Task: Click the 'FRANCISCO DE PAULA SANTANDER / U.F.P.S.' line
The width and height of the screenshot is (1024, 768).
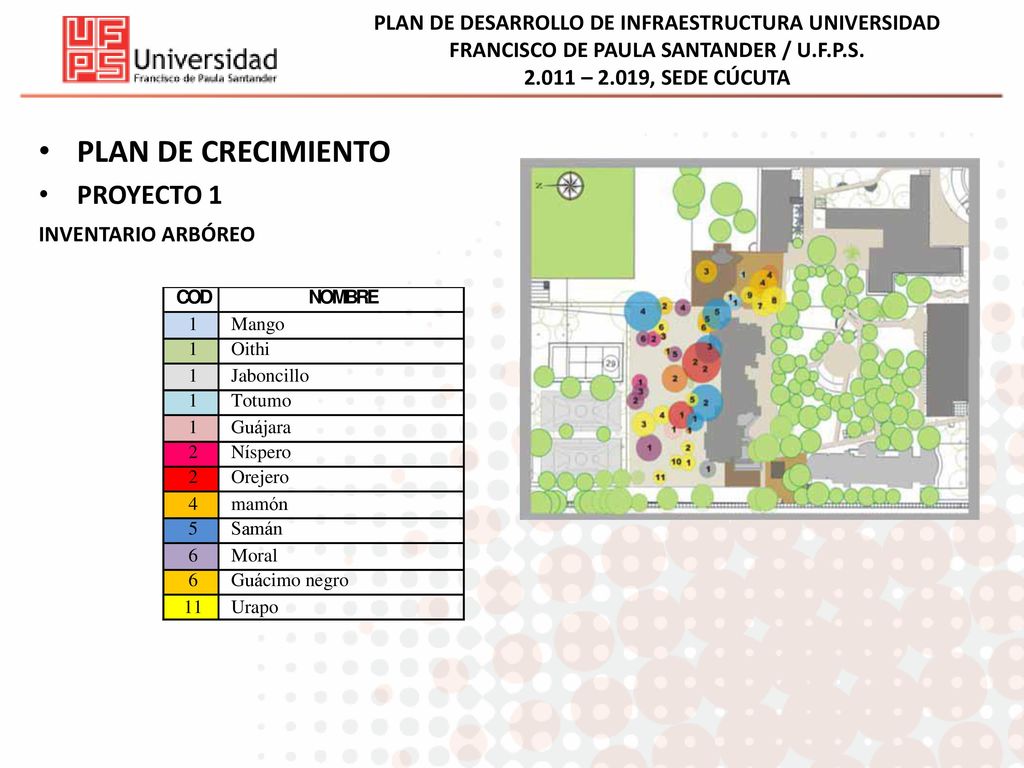Action: click(x=656, y=50)
